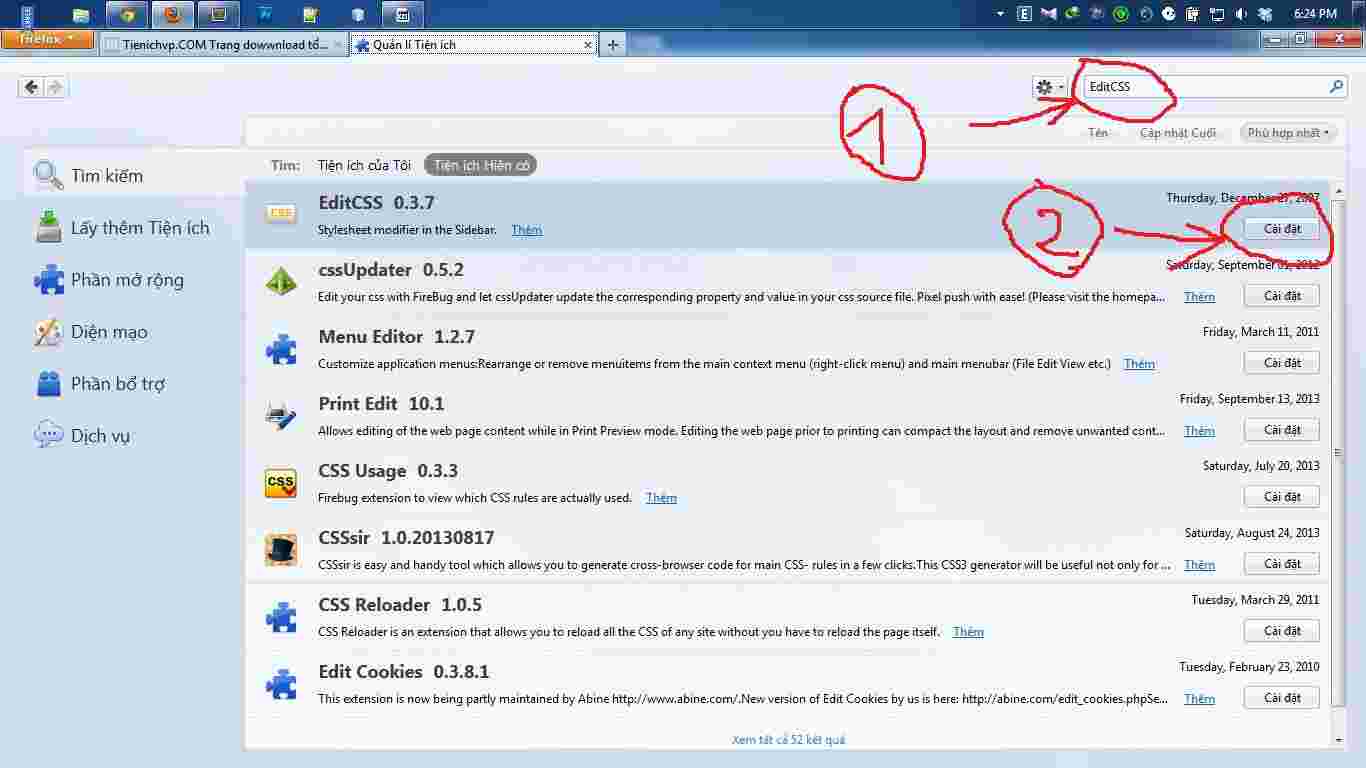The height and width of the screenshot is (768, 1366).
Task: Close the Quản lí Tiện ích tab
Action: pyautogui.click(x=588, y=45)
